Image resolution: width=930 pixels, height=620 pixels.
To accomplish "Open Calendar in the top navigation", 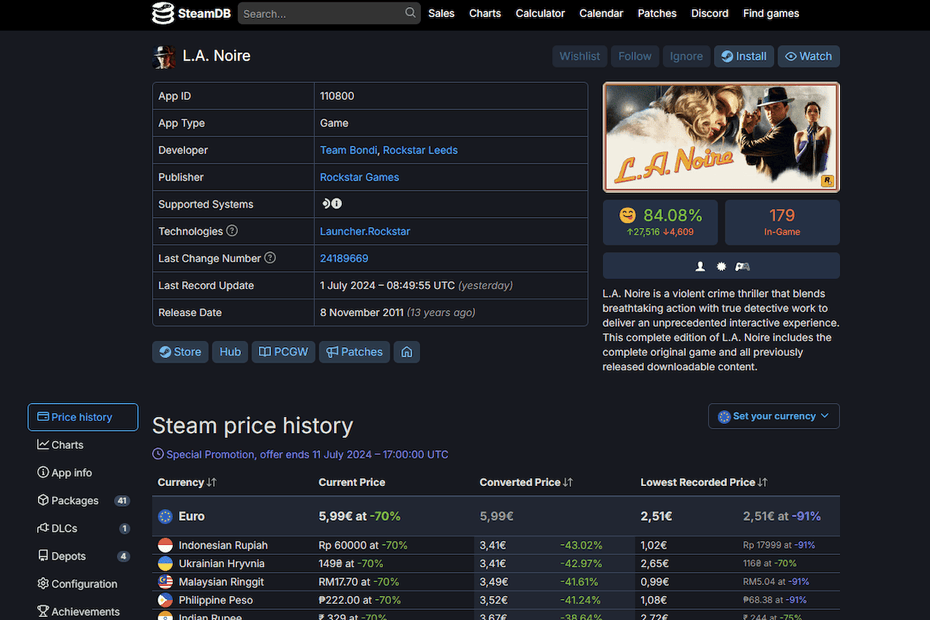I will tap(601, 13).
